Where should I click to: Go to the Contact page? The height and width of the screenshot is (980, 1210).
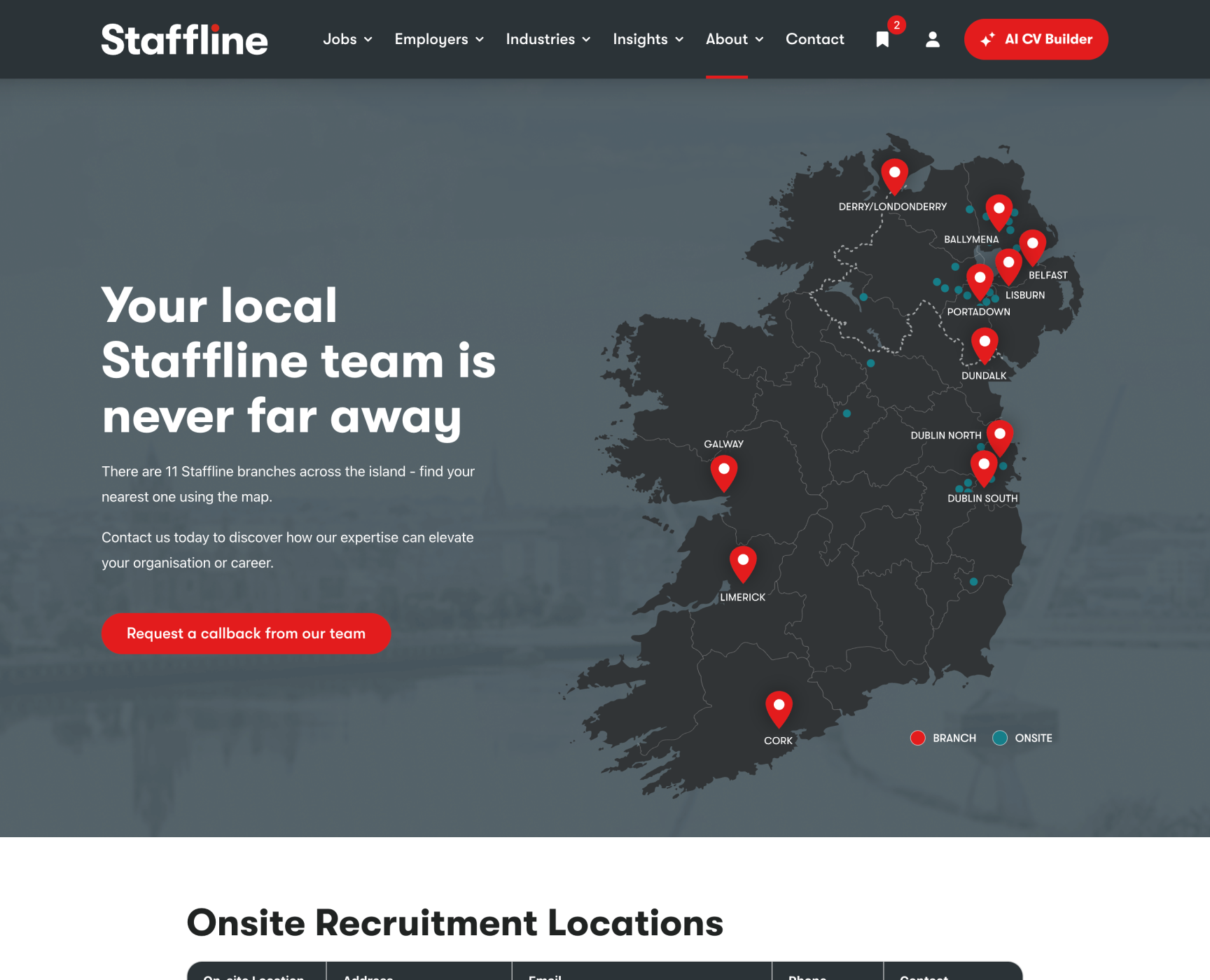pos(814,39)
